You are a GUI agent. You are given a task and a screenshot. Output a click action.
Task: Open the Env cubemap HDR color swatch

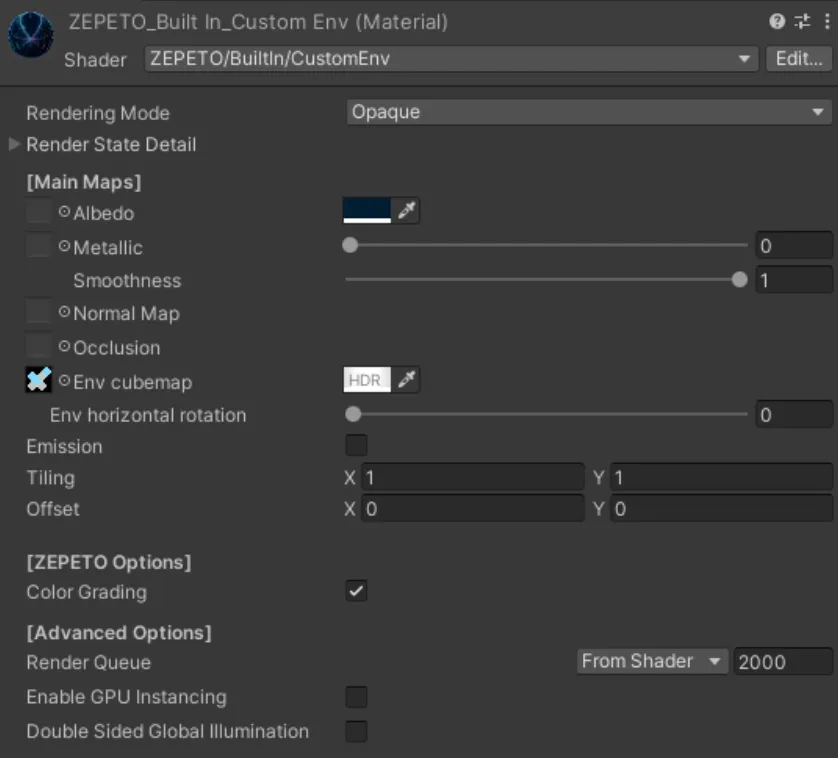point(367,380)
